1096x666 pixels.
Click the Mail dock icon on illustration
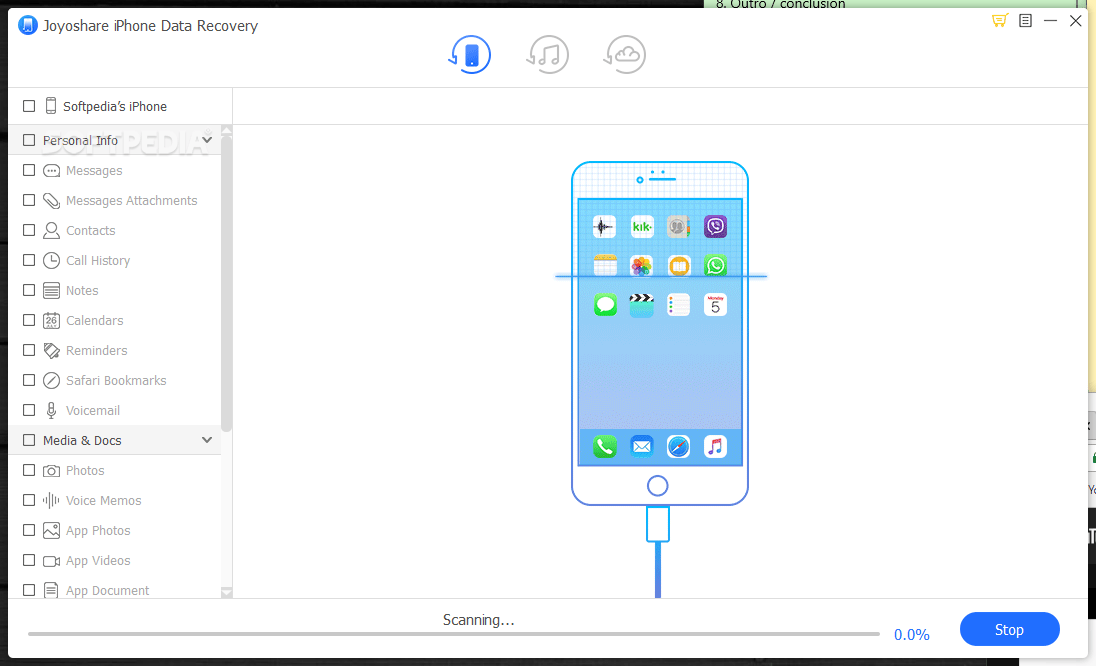(642, 447)
